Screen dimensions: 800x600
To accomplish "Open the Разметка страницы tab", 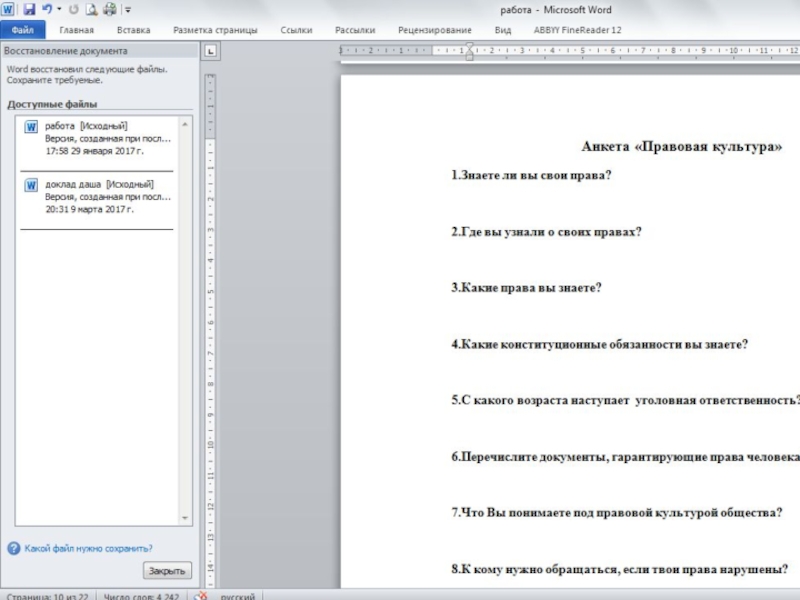I will tap(215, 30).
